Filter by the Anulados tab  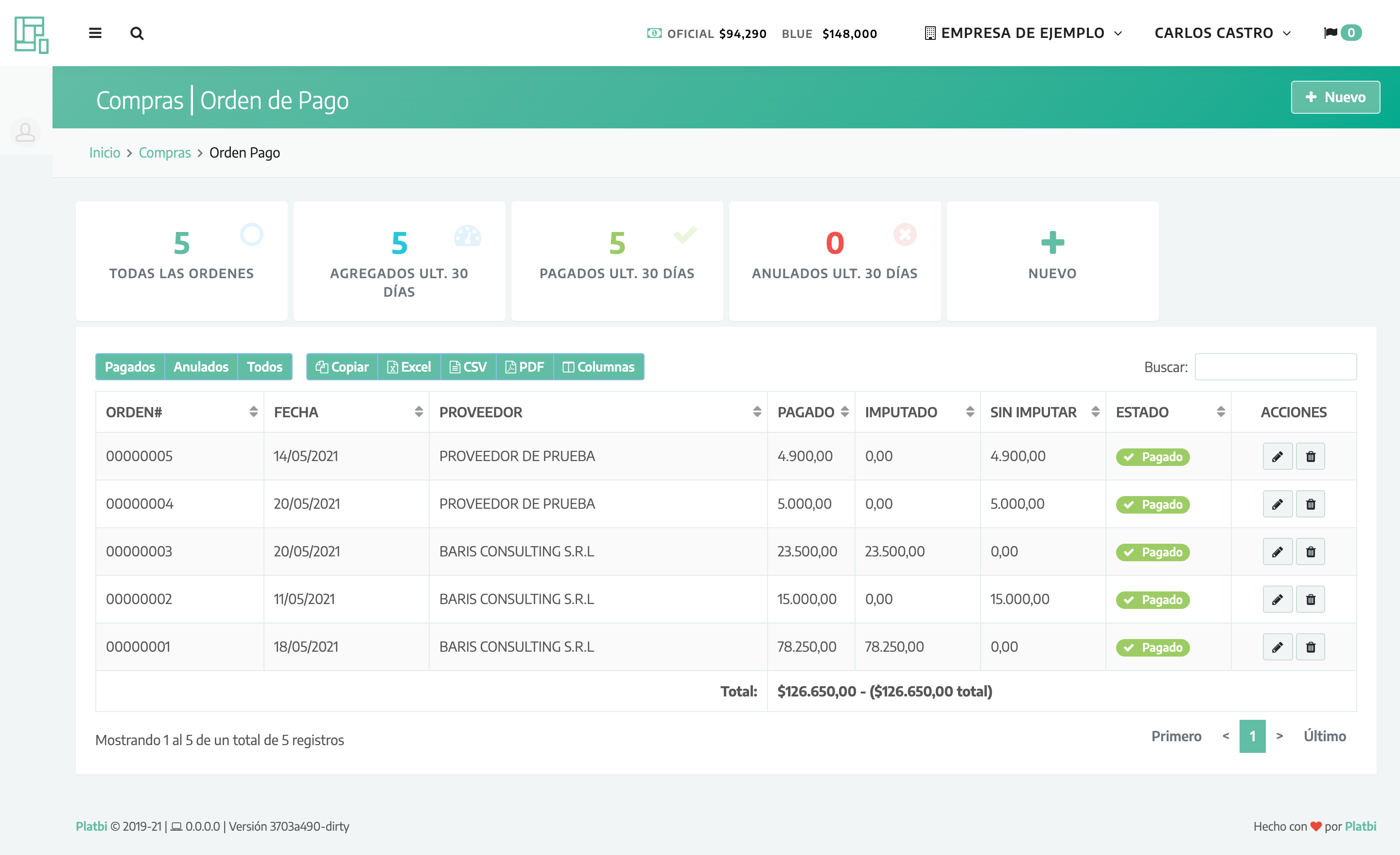(x=201, y=367)
